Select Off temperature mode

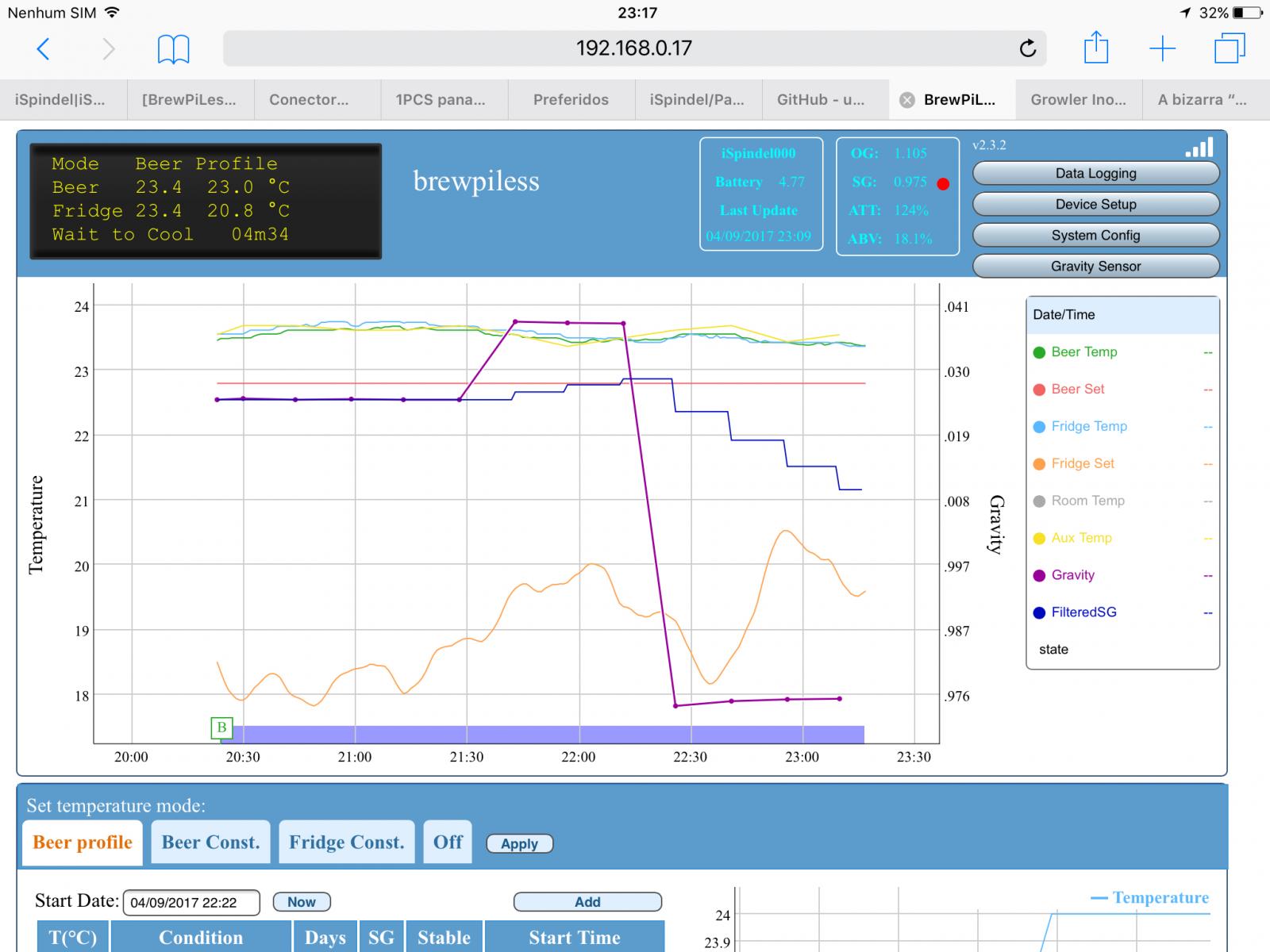pyautogui.click(x=448, y=843)
